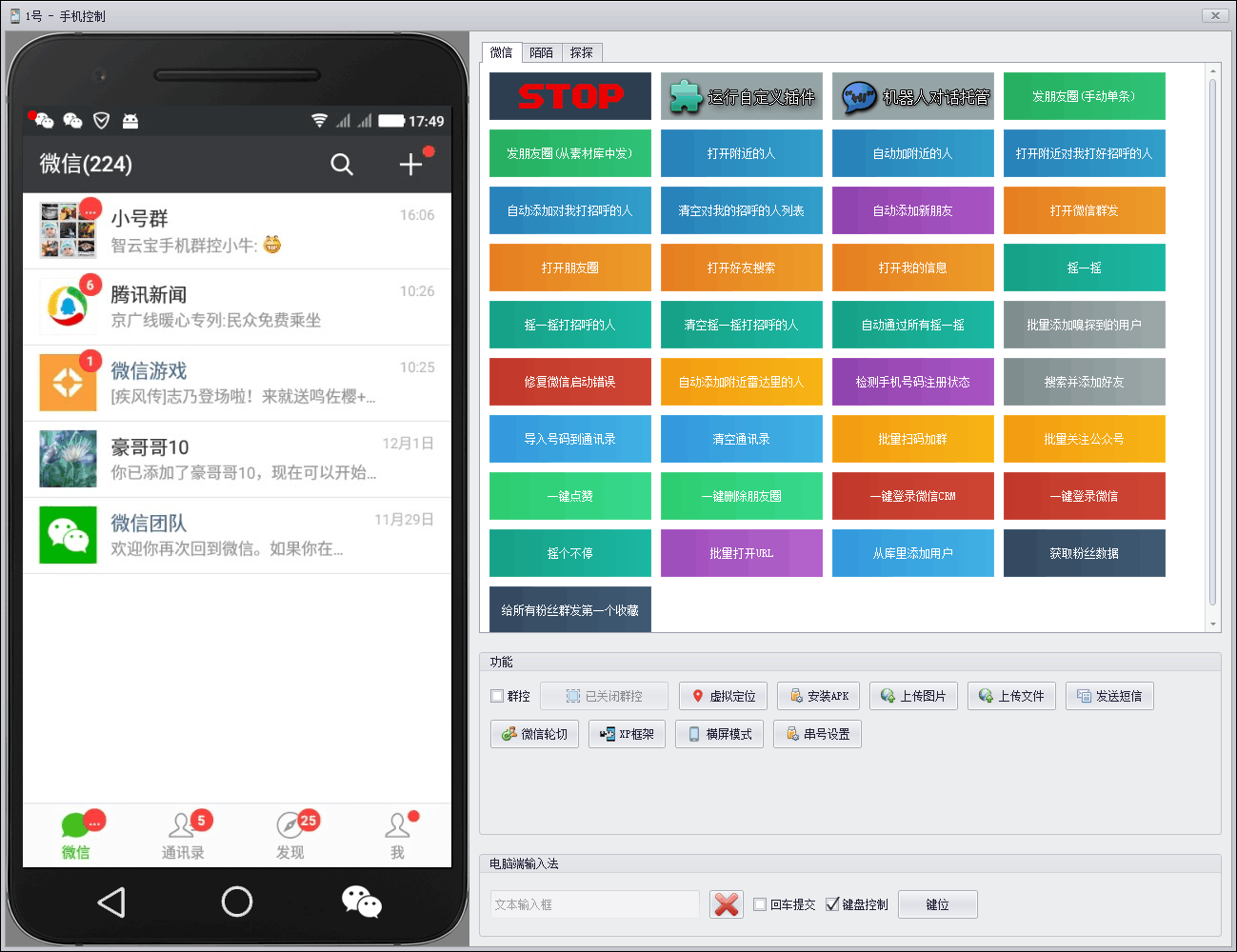
Task: Select the 陌陌 tab
Action: [x=542, y=52]
